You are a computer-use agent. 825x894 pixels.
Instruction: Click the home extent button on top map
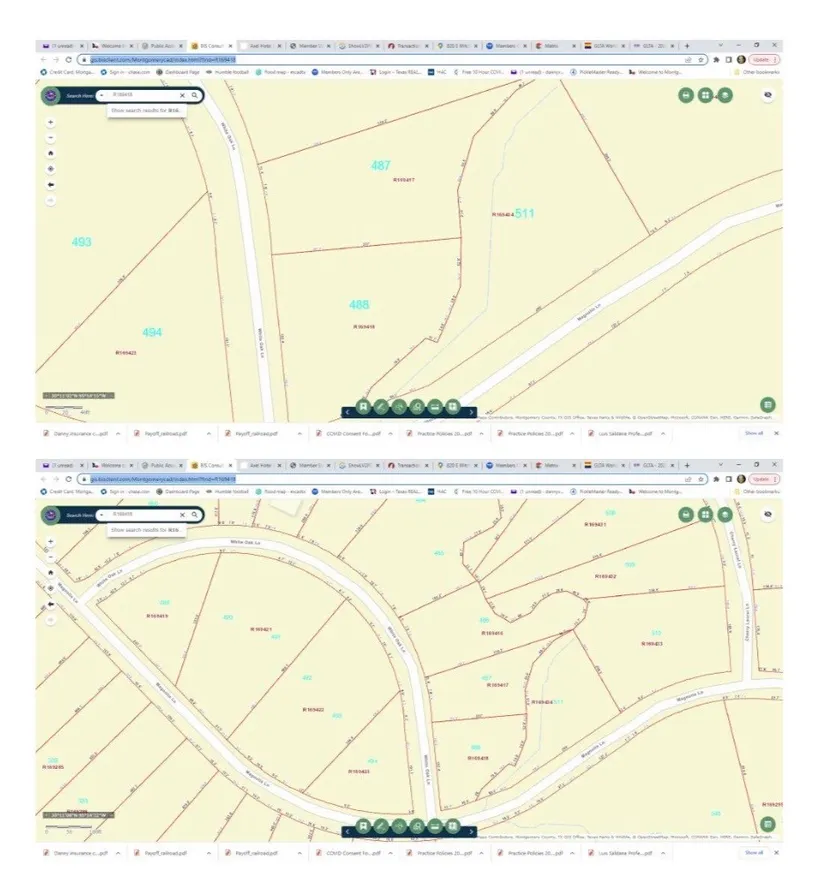[x=50, y=153]
